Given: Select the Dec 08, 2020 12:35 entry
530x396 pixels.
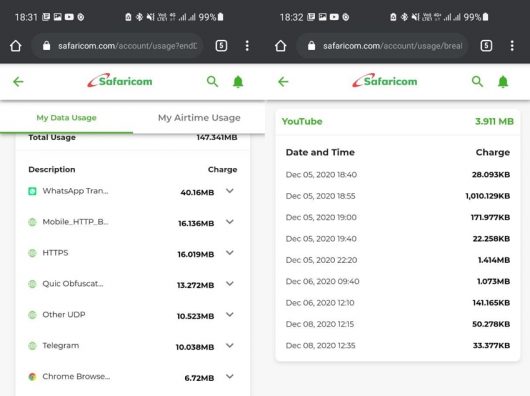Looking at the screenshot, I should (398, 345).
